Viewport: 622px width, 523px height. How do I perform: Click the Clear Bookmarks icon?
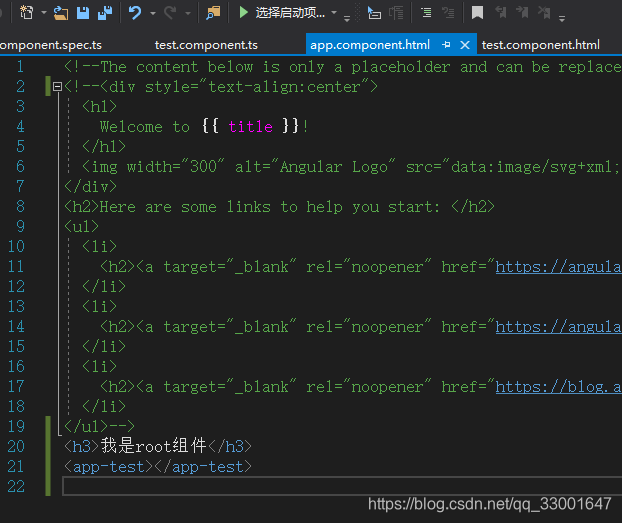[544, 13]
